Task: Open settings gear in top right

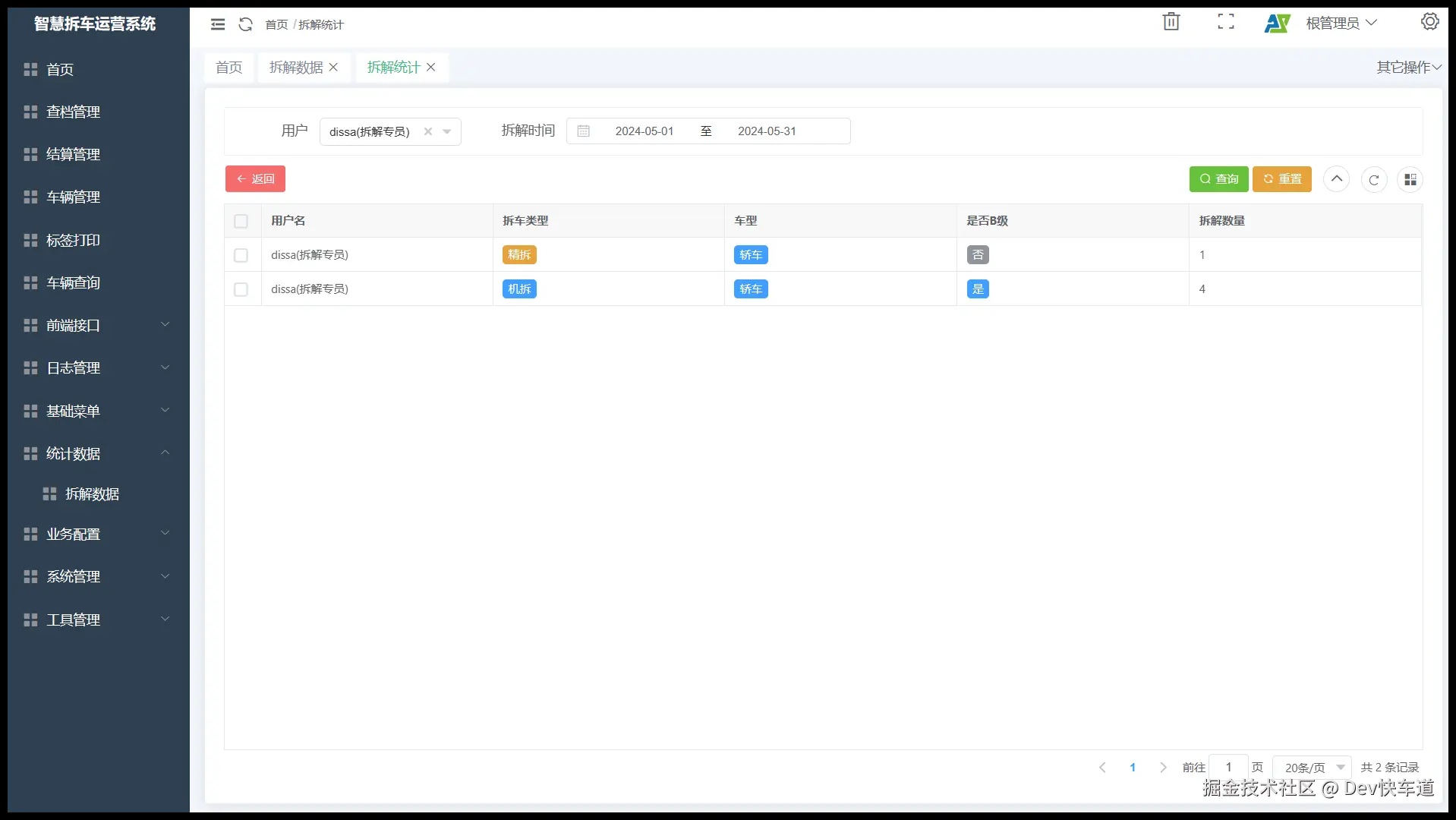Action: [1430, 21]
